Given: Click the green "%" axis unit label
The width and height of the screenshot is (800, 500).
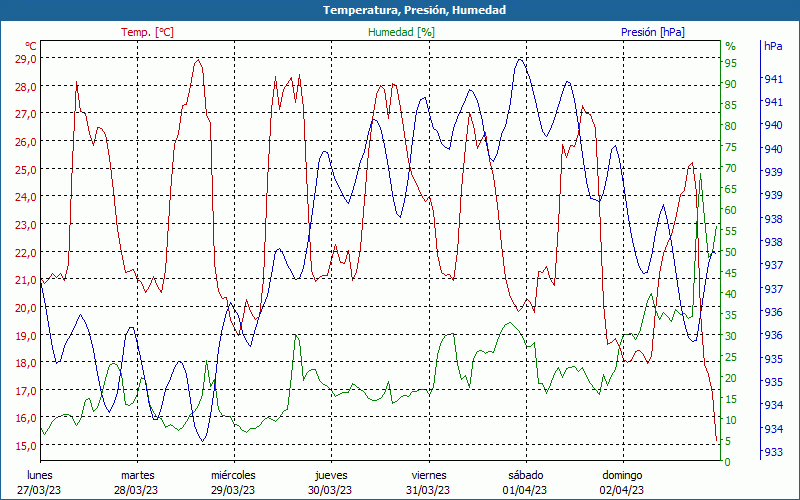Looking at the screenshot, I should click(731, 46).
